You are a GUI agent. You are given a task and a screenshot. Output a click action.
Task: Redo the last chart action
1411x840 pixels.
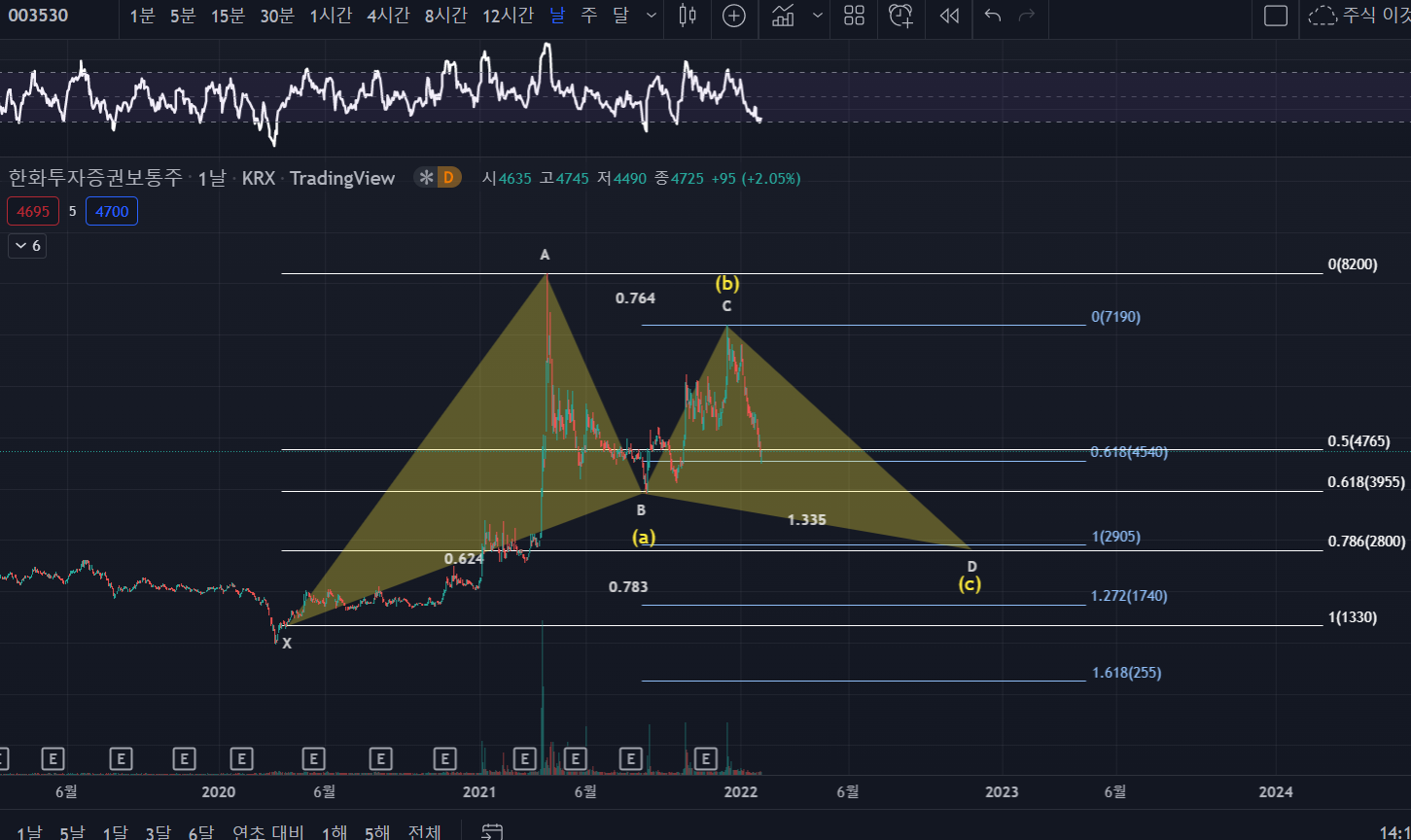point(1026,16)
